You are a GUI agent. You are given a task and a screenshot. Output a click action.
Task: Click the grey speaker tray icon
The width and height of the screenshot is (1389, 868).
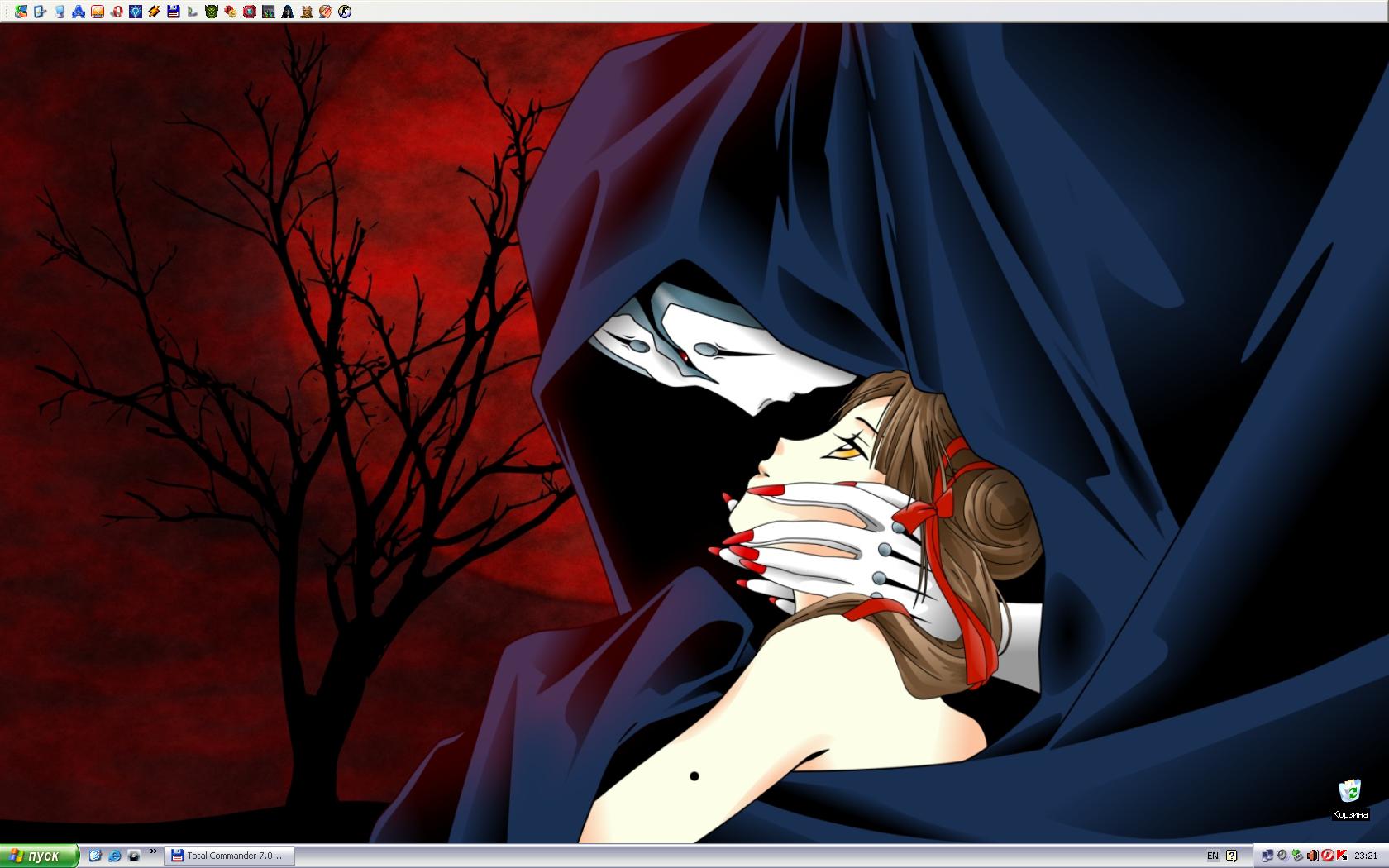(1282, 855)
